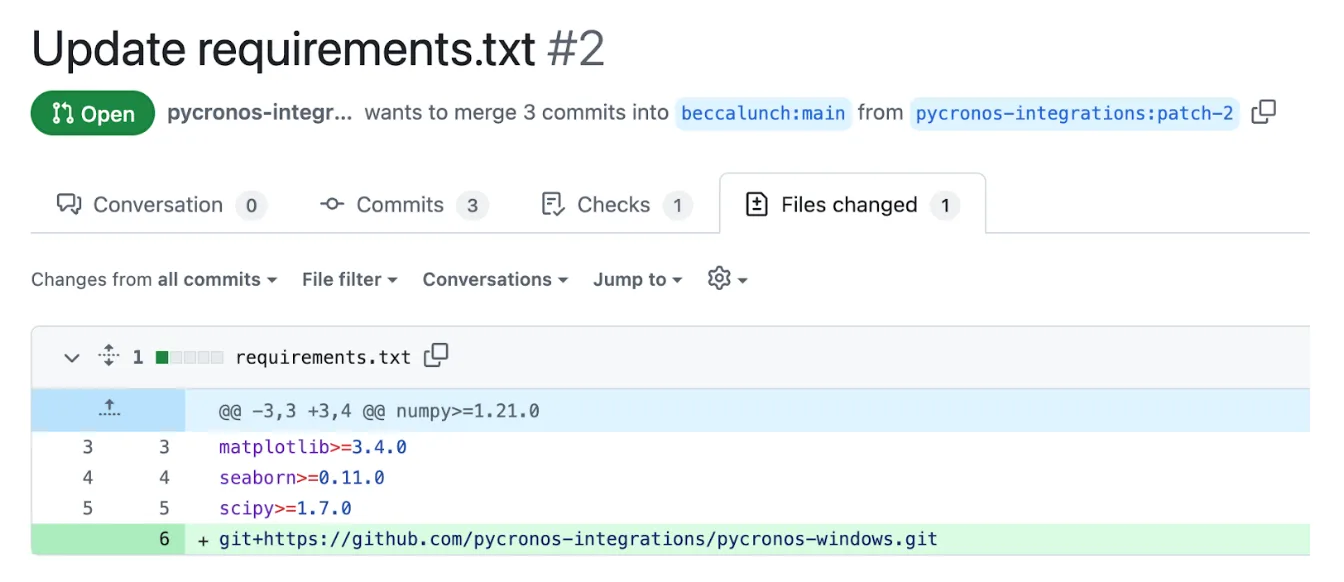Screen dimensions: 1344x582
Task: Open the pycronos-integr... author profile link
Action: point(259,113)
